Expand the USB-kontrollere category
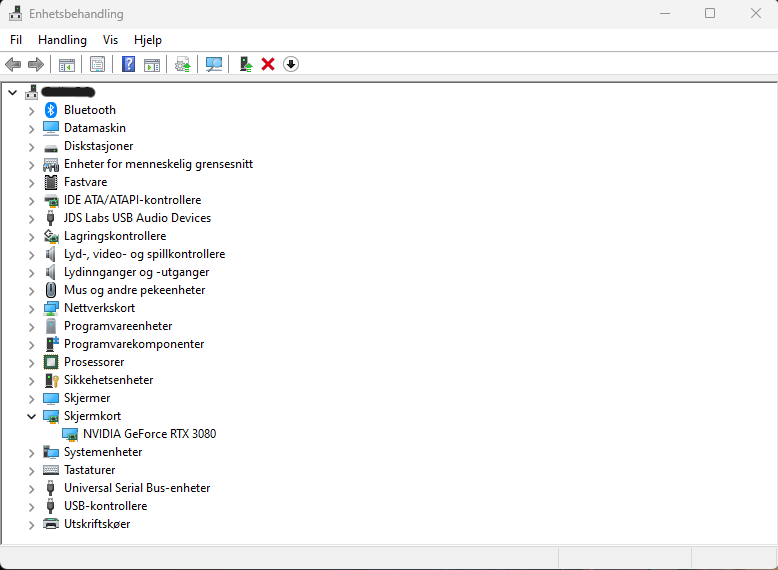 tap(31, 507)
